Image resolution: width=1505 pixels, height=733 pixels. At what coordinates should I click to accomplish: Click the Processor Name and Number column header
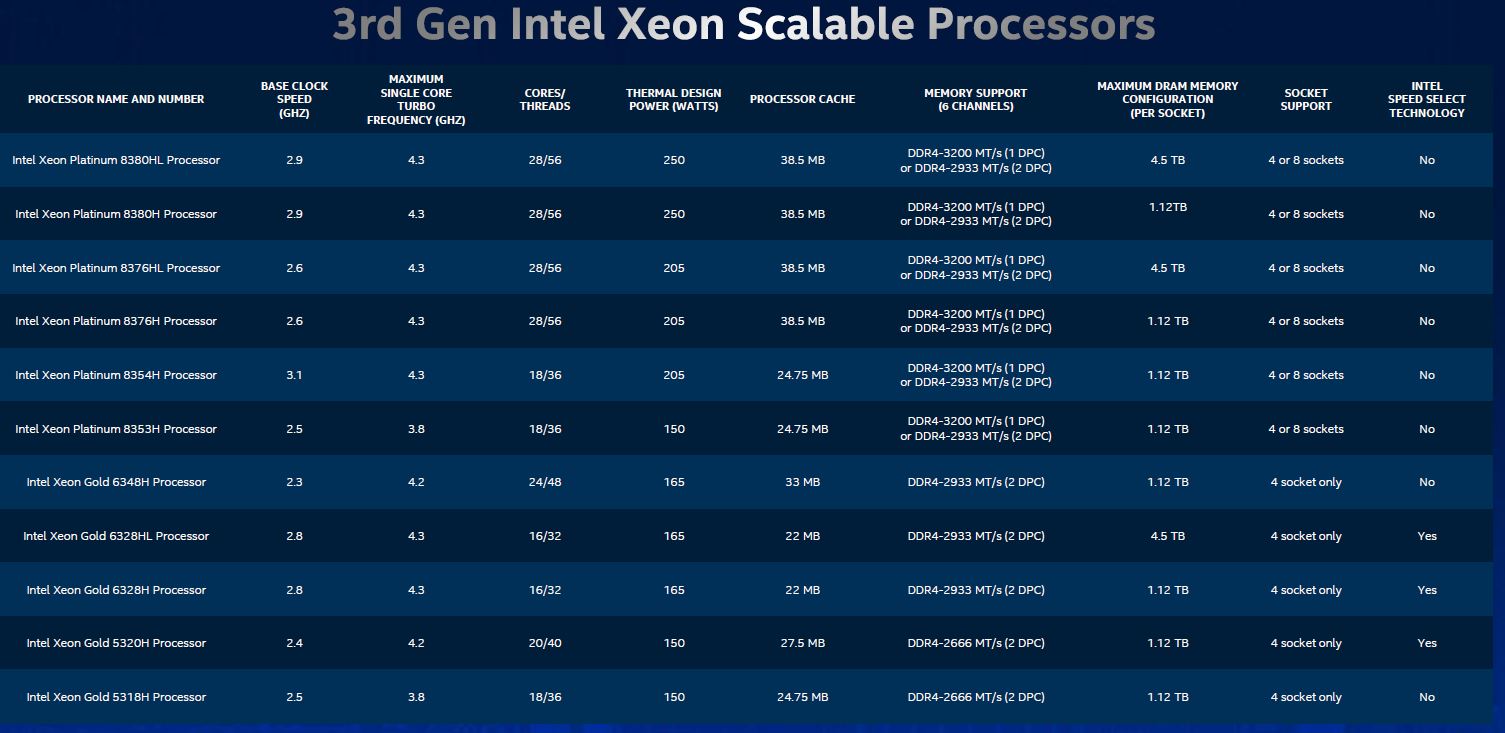pos(116,99)
